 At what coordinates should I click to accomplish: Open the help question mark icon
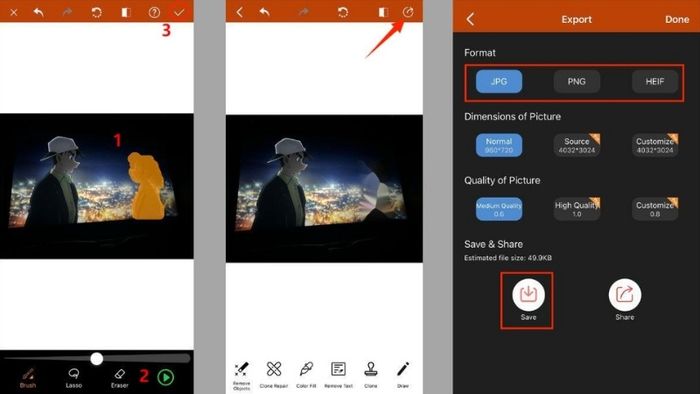tap(154, 12)
